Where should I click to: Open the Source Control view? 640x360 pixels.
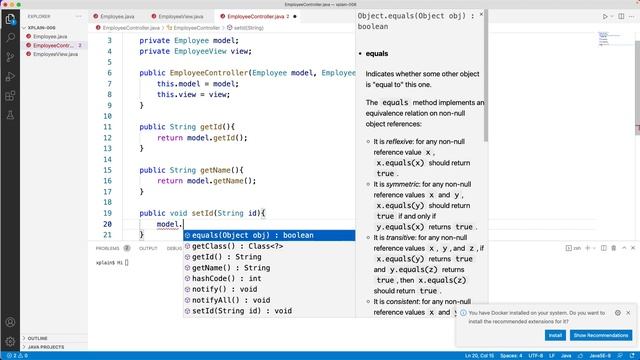(10, 57)
